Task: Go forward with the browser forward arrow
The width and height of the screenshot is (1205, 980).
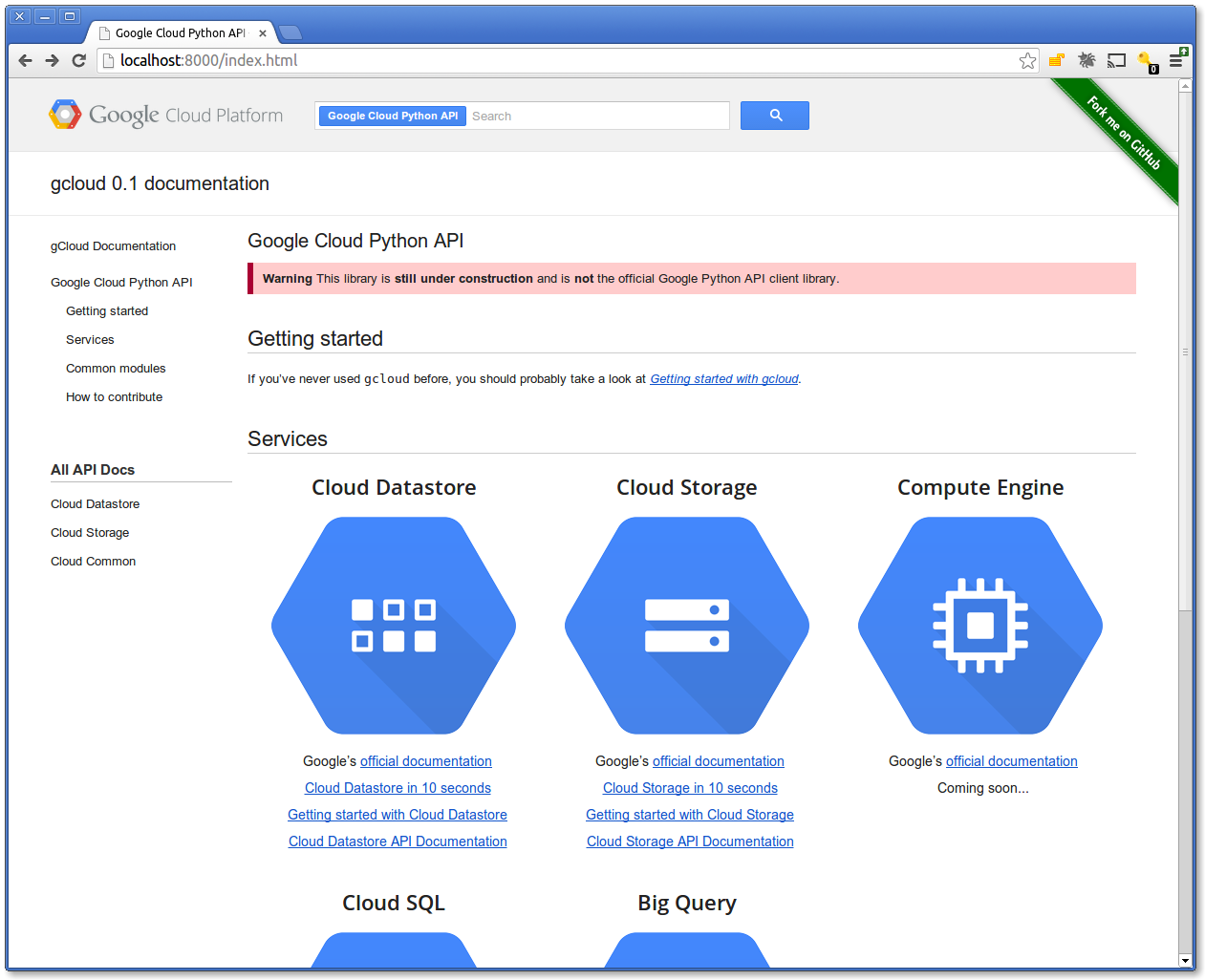Action: tap(53, 60)
